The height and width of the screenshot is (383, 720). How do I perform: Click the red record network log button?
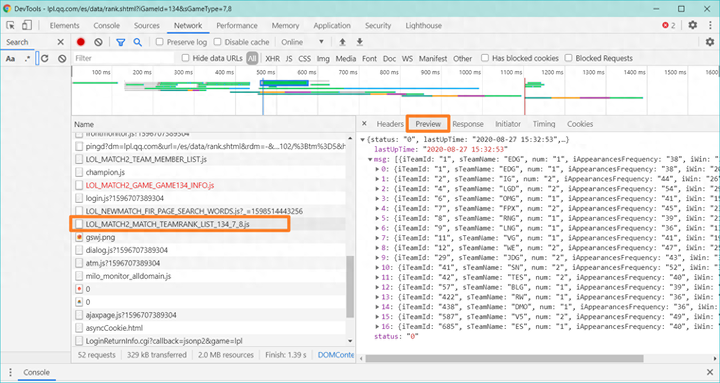point(81,42)
